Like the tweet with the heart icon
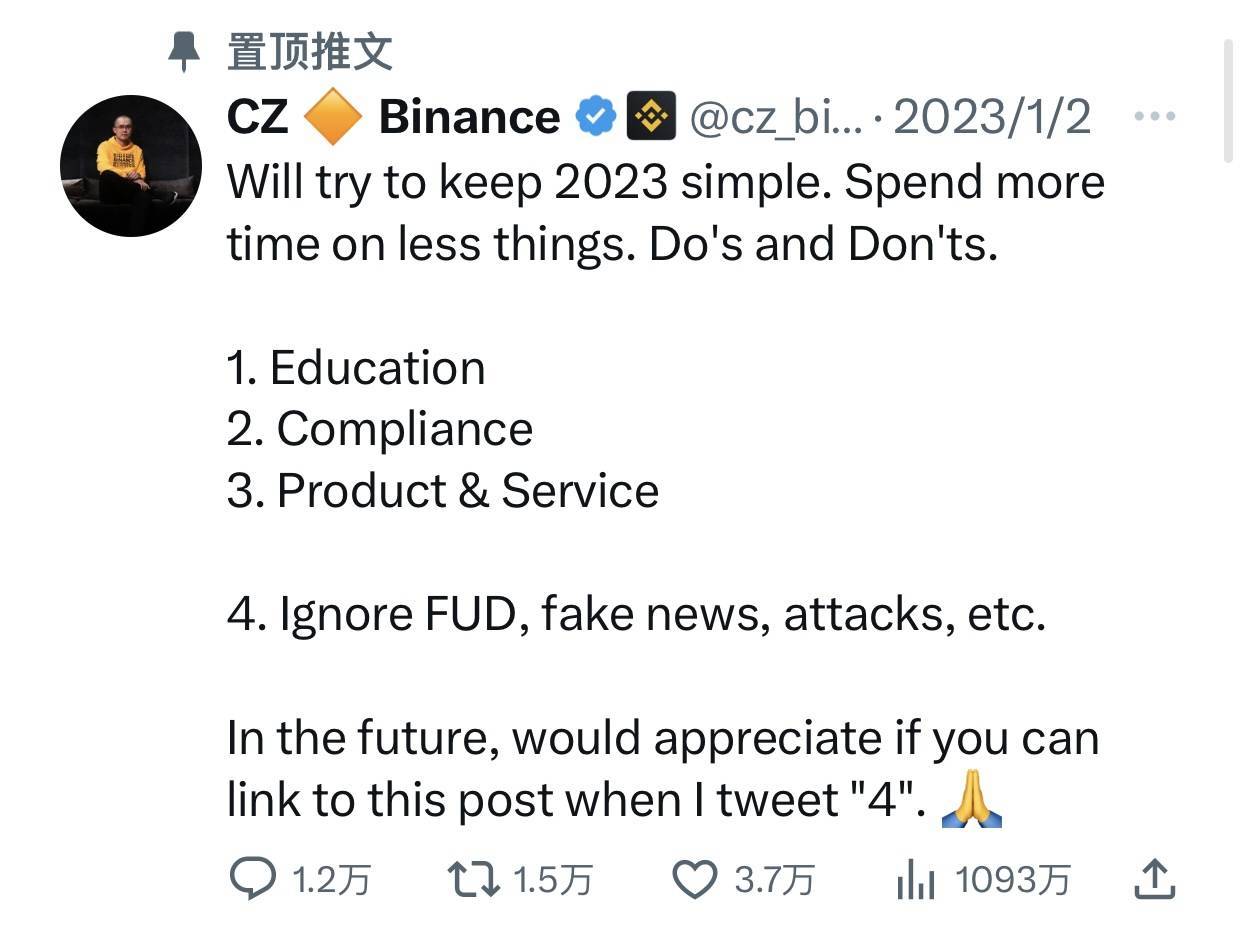The height and width of the screenshot is (950, 1242). tap(694, 880)
